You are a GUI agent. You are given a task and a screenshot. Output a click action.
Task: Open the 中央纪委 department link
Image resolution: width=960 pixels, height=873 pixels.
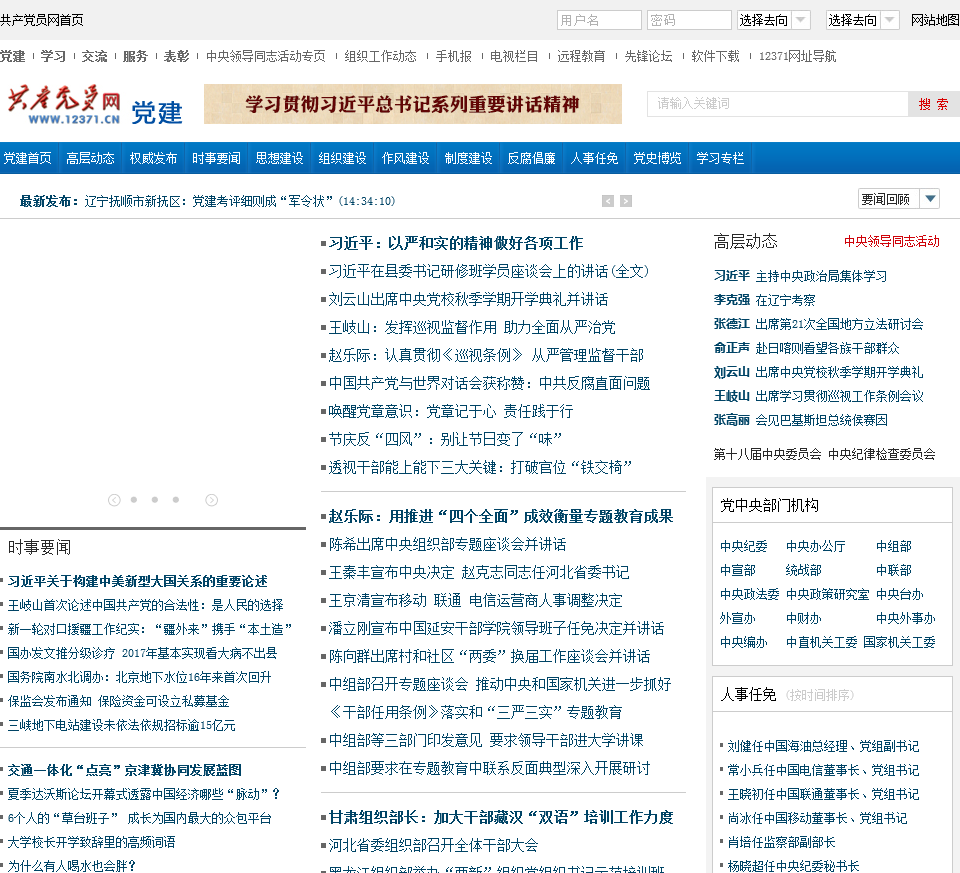pyautogui.click(x=743, y=546)
